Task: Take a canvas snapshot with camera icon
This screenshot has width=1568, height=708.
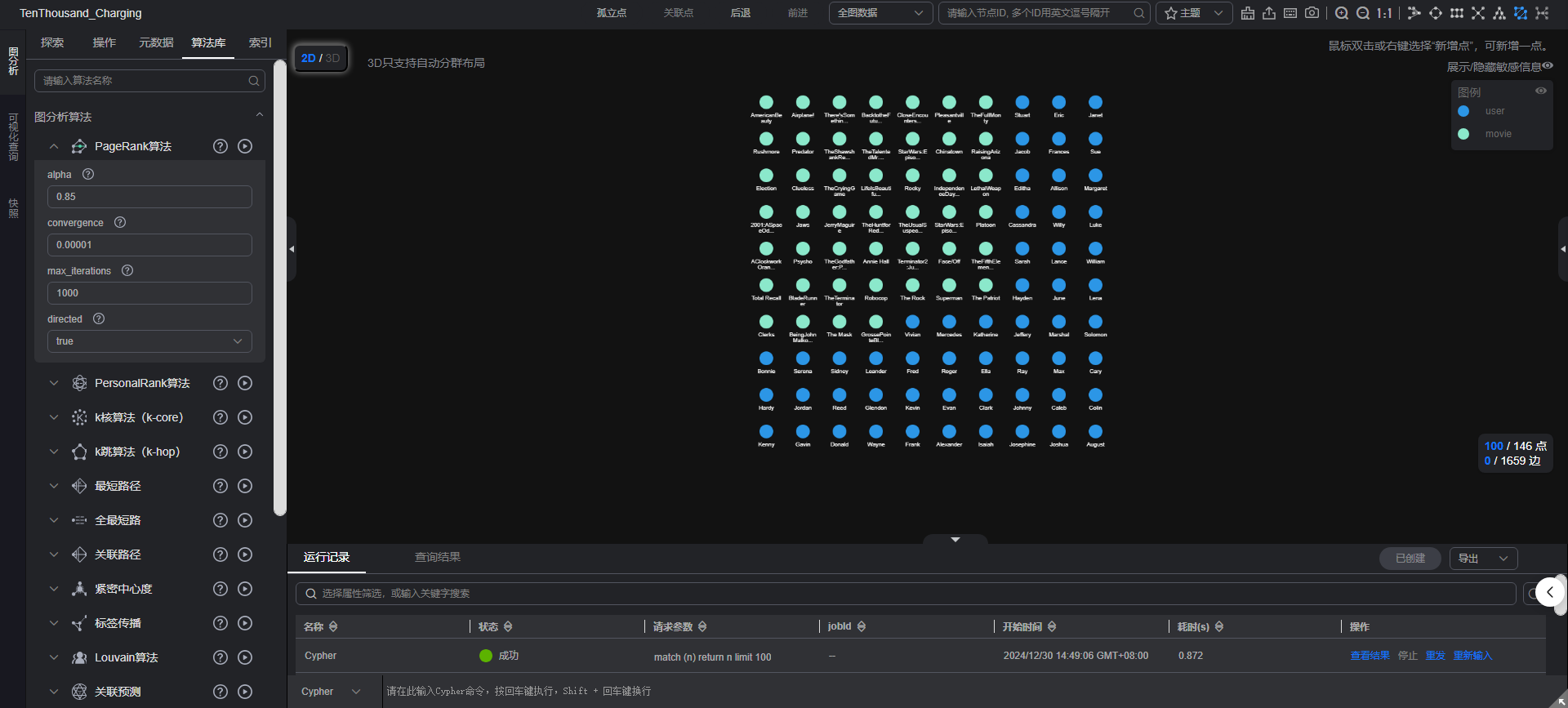Action: click(x=1312, y=13)
